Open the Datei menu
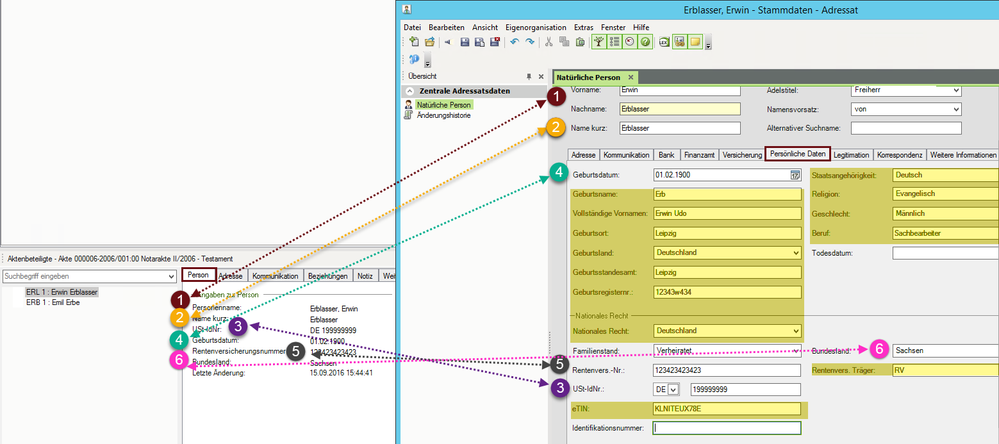Viewport: 999px width, 444px height. point(412,27)
